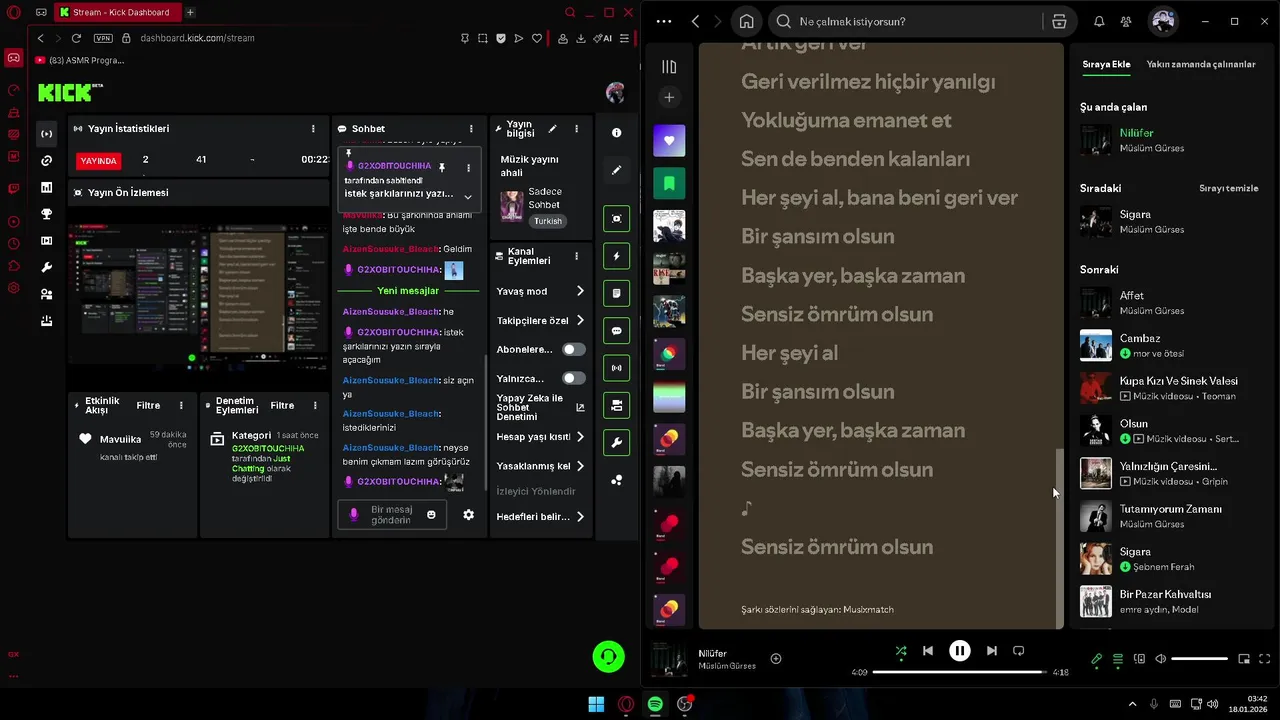1280x720 pixels.
Task: Switch to Yakın zamanda çalınanlar tab
Action: (x=1201, y=64)
